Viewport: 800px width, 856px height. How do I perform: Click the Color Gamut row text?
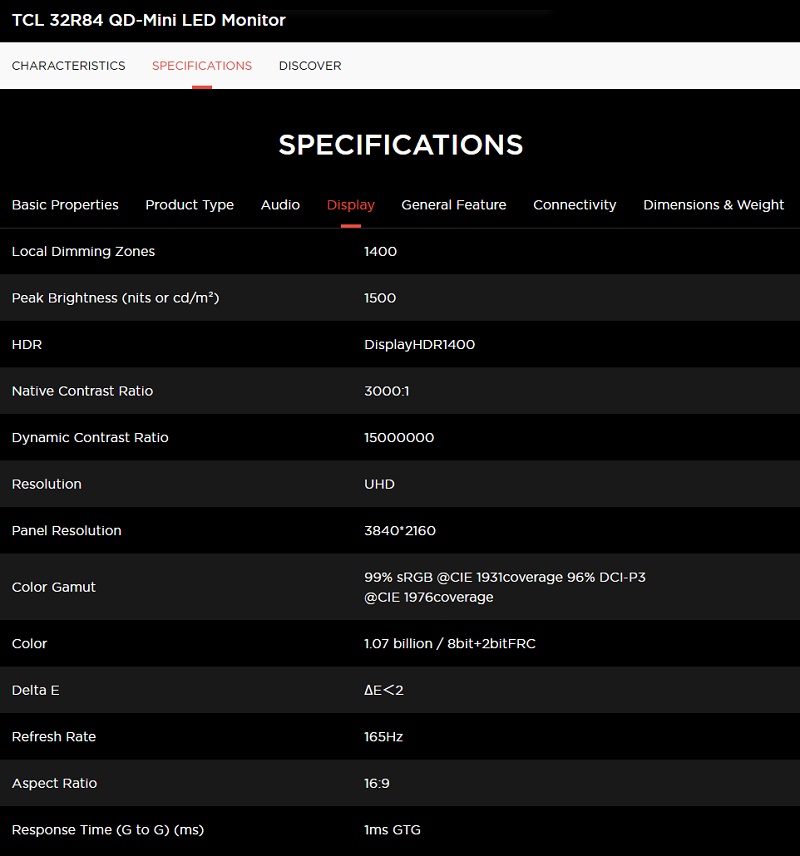54,587
